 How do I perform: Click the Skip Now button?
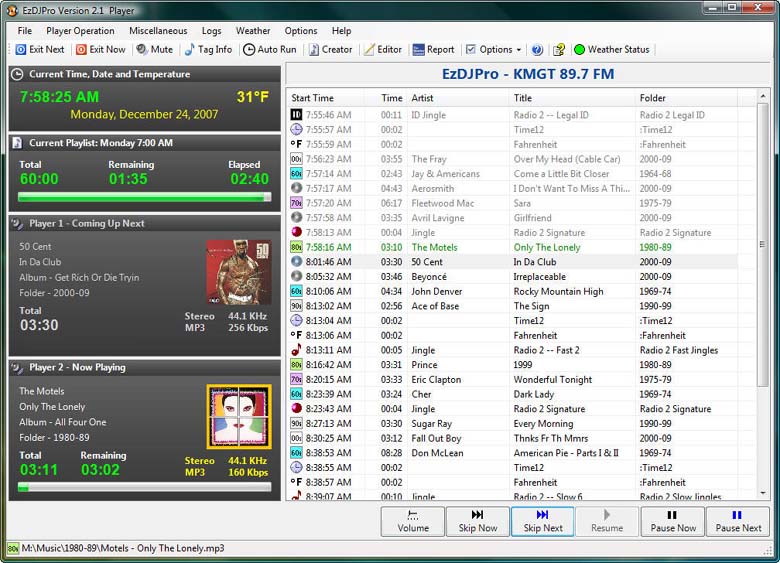tap(478, 521)
